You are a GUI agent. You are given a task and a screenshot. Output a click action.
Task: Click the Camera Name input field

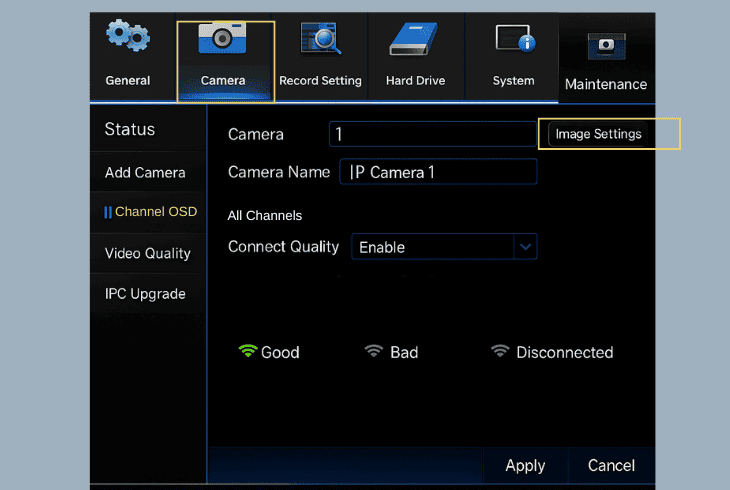click(438, 172)
